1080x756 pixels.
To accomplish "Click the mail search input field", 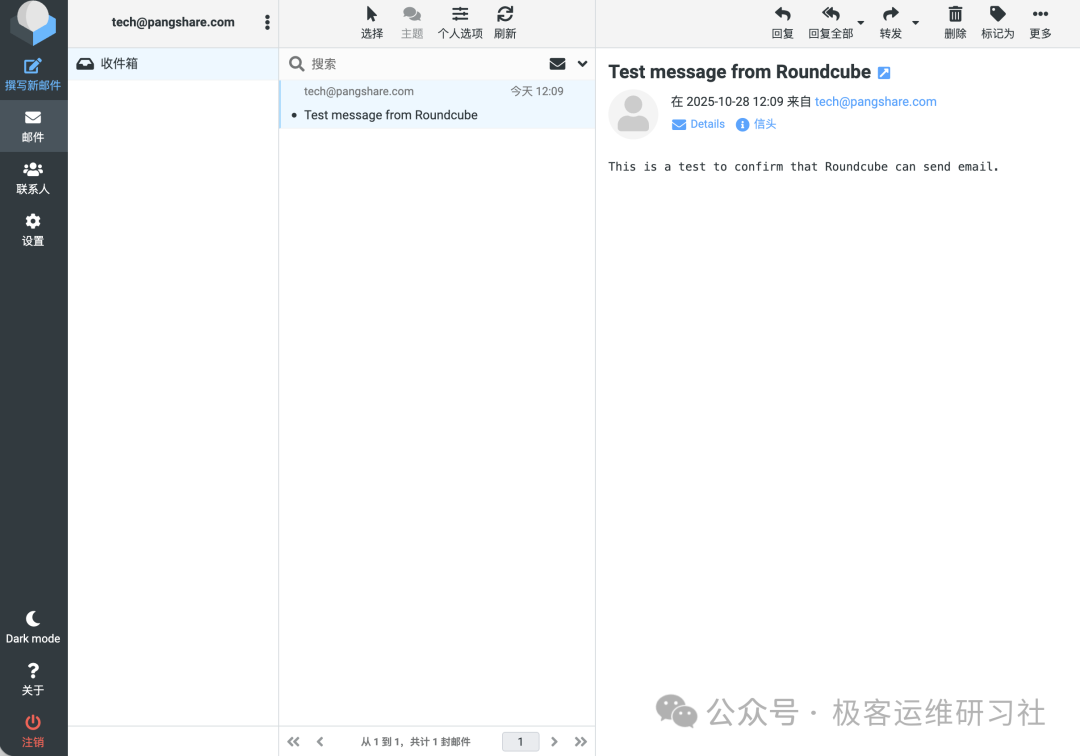I will pyautogui.click(x=420, y=64).
